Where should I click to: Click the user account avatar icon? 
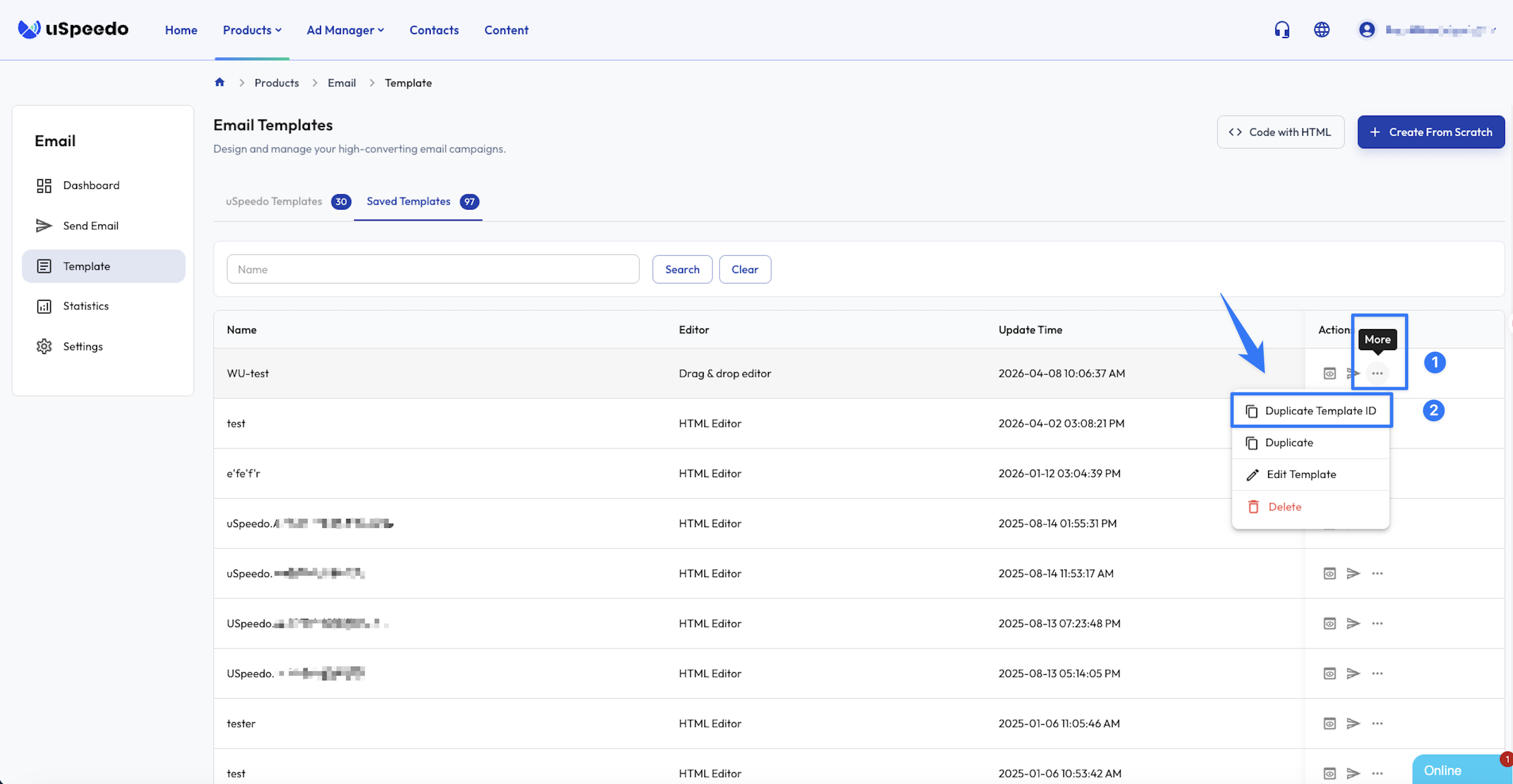point(1367,29)
